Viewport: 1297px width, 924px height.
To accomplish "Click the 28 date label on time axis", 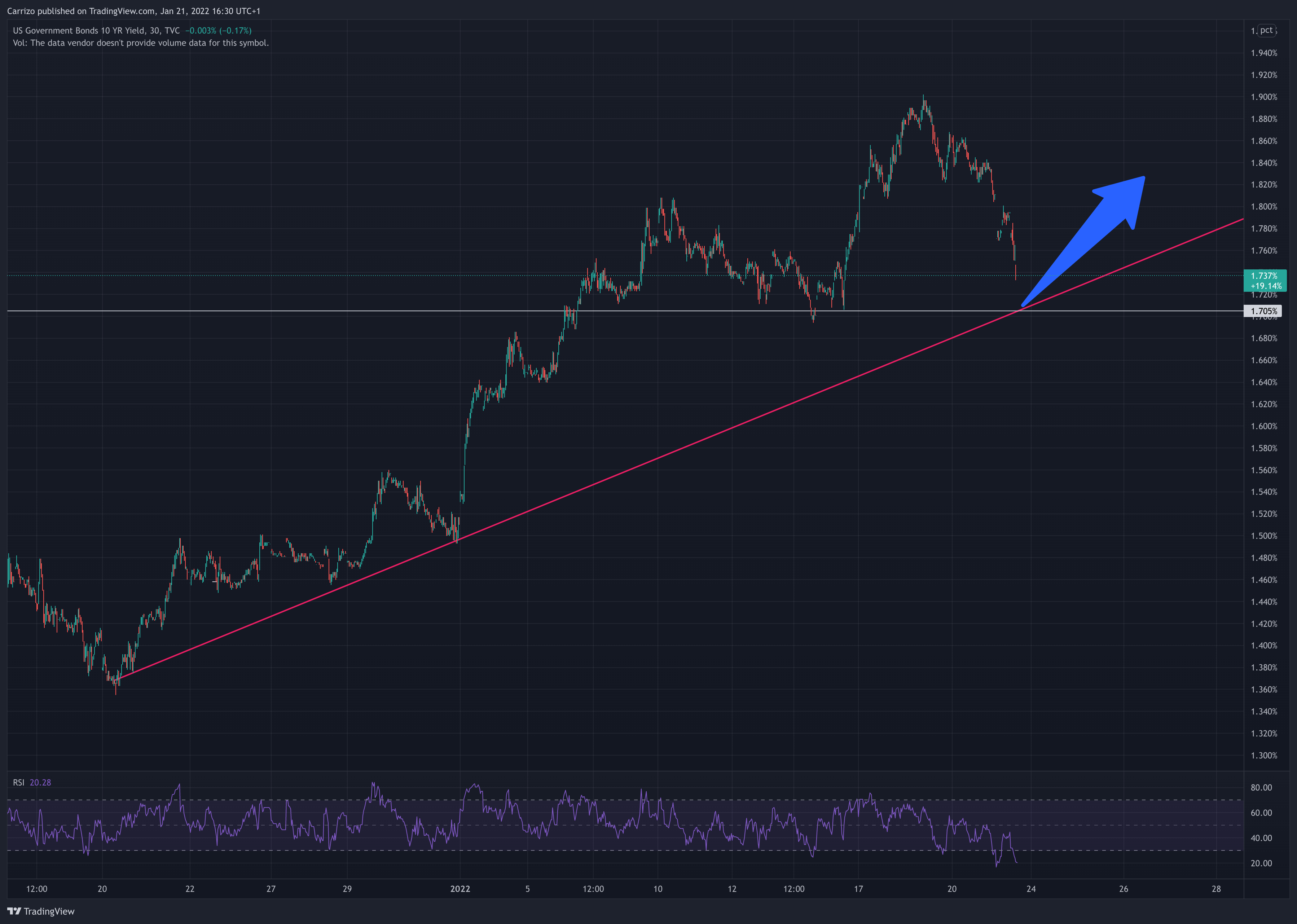I will pyautogui.click(x=1216, y=889).
